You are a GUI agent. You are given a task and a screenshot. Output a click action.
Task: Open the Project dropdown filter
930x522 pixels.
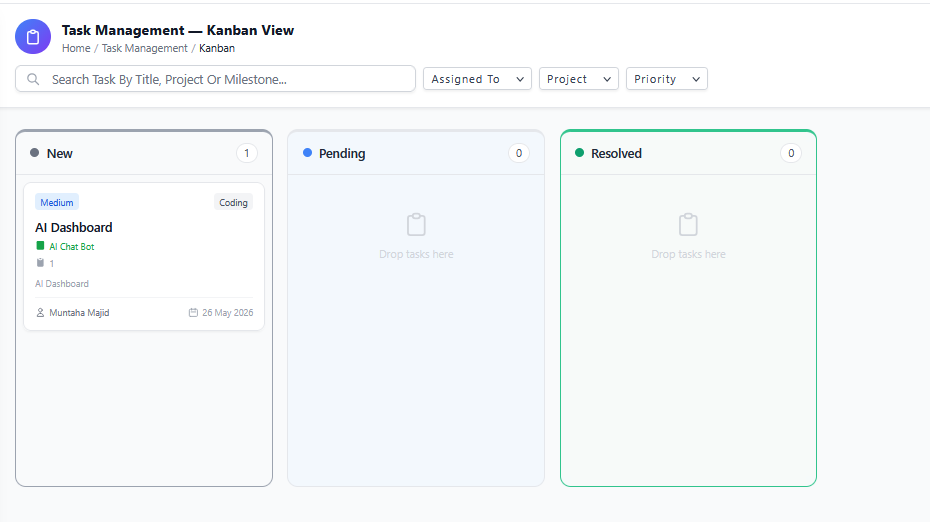579,79
